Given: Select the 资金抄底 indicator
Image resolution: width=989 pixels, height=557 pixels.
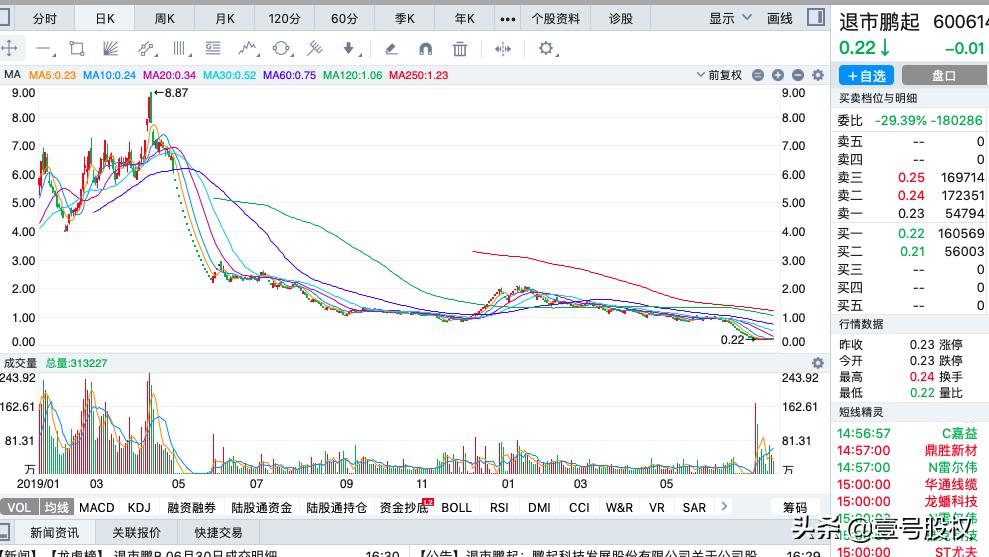Looking at the screenshot, I should pos(404,507).
